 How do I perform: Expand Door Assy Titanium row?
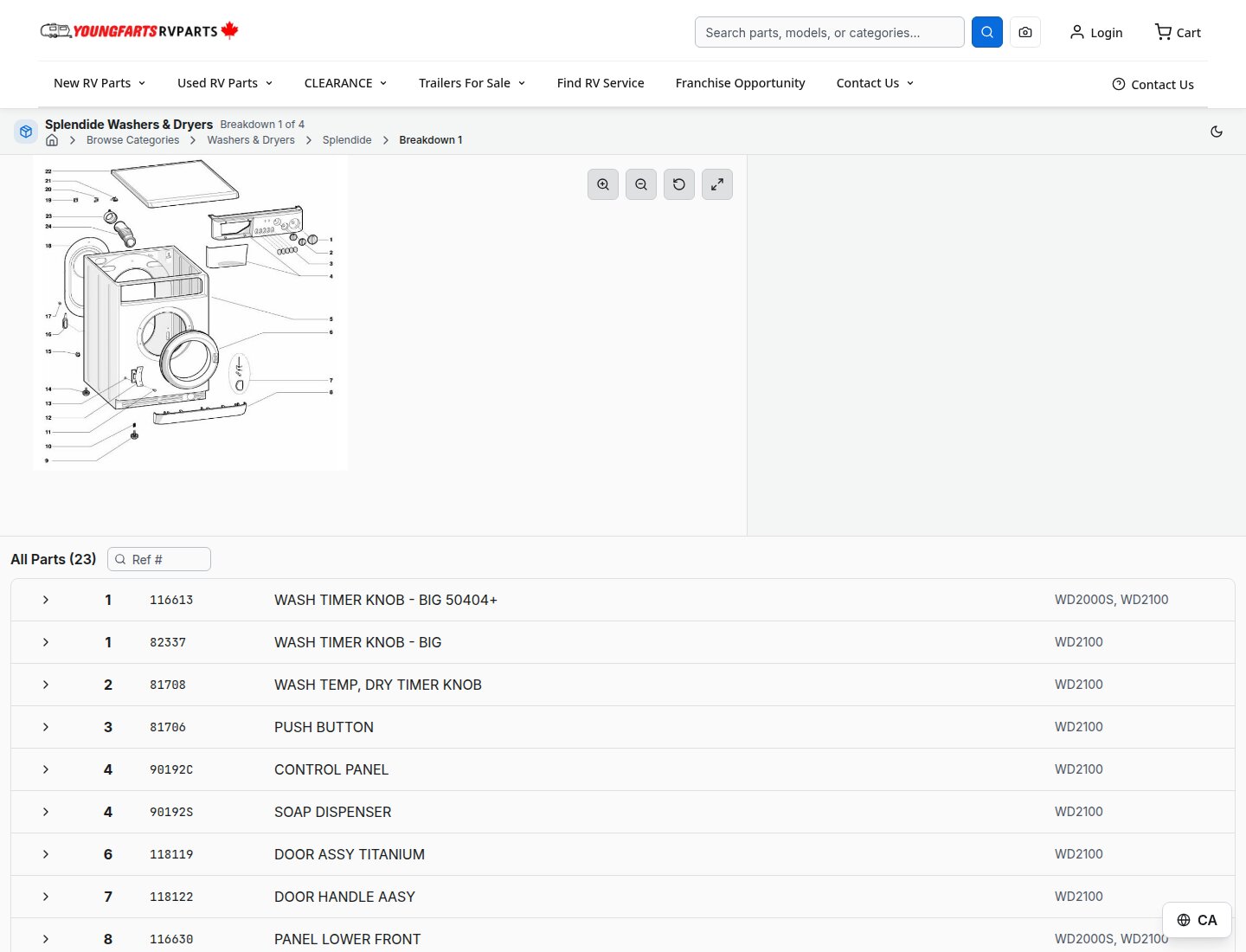[x=46, y=854]
